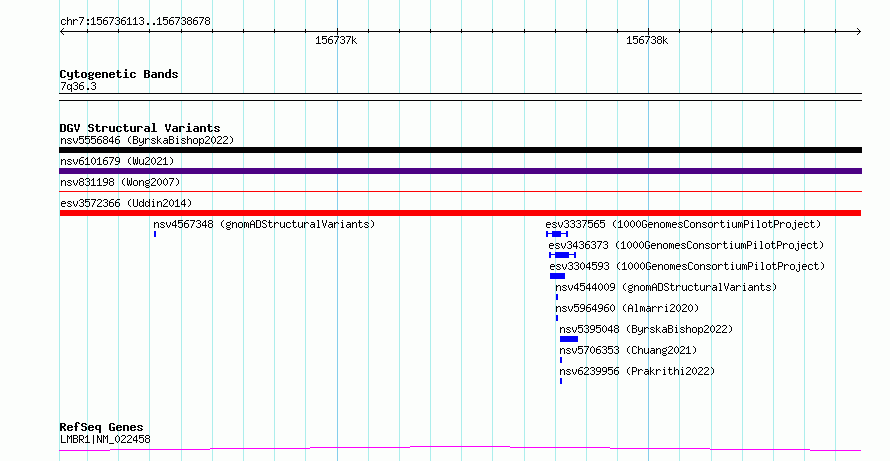
Task: Select the black nsv5556846 variant bar
Action: point(460,150)
